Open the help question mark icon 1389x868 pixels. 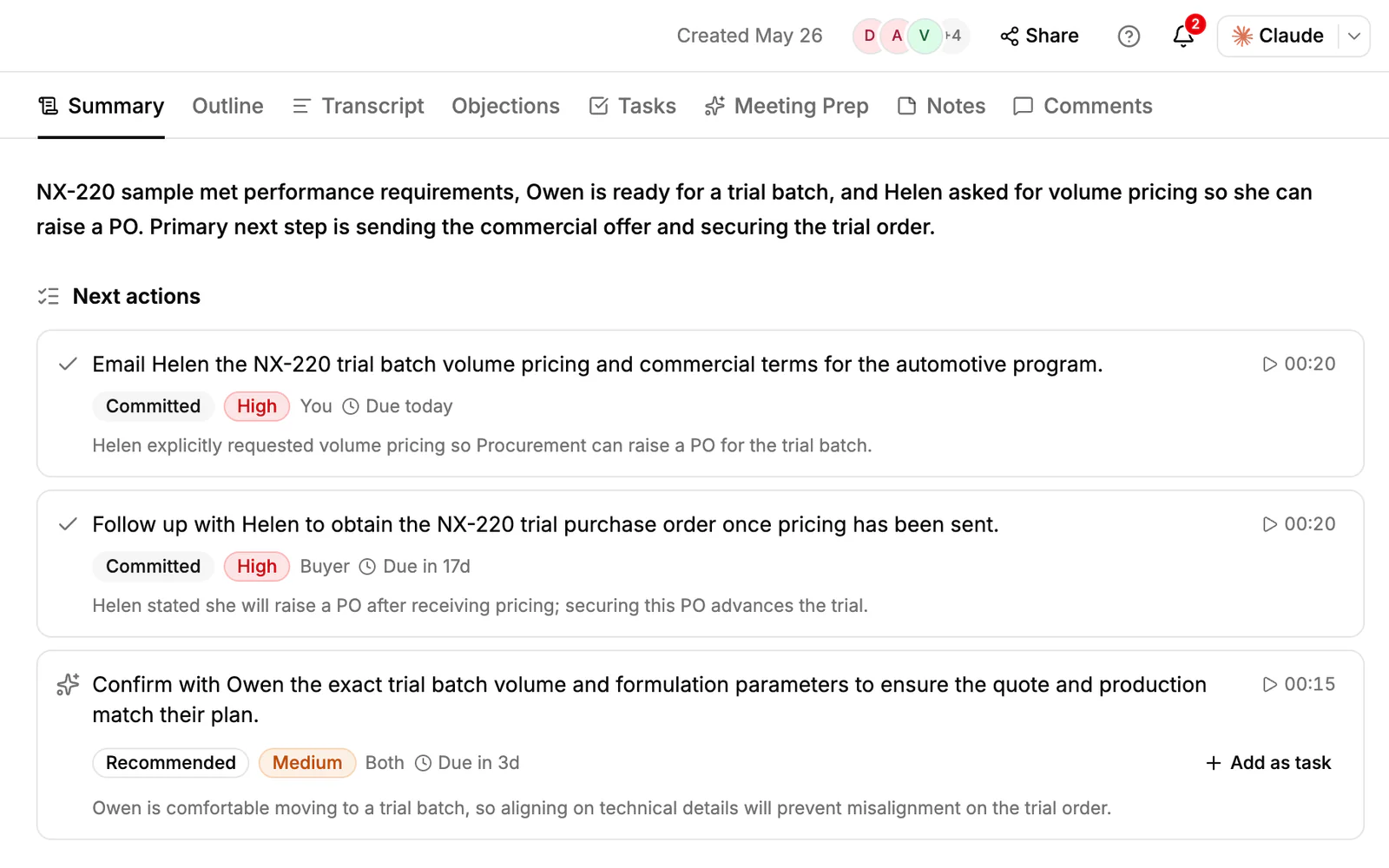pyautogui.click(x=1129, y=36)
